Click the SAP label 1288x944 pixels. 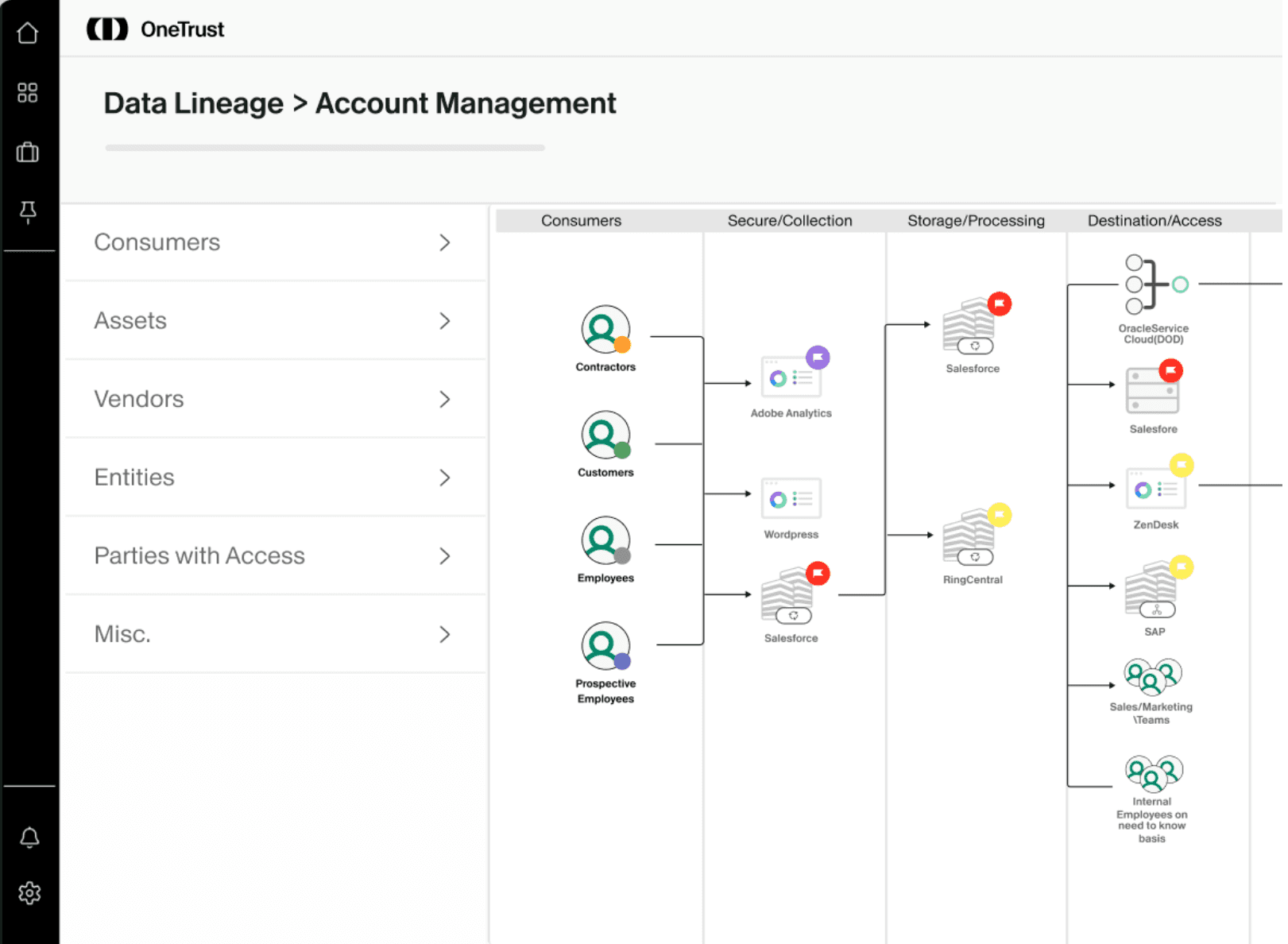click(x=1155, y=633)
